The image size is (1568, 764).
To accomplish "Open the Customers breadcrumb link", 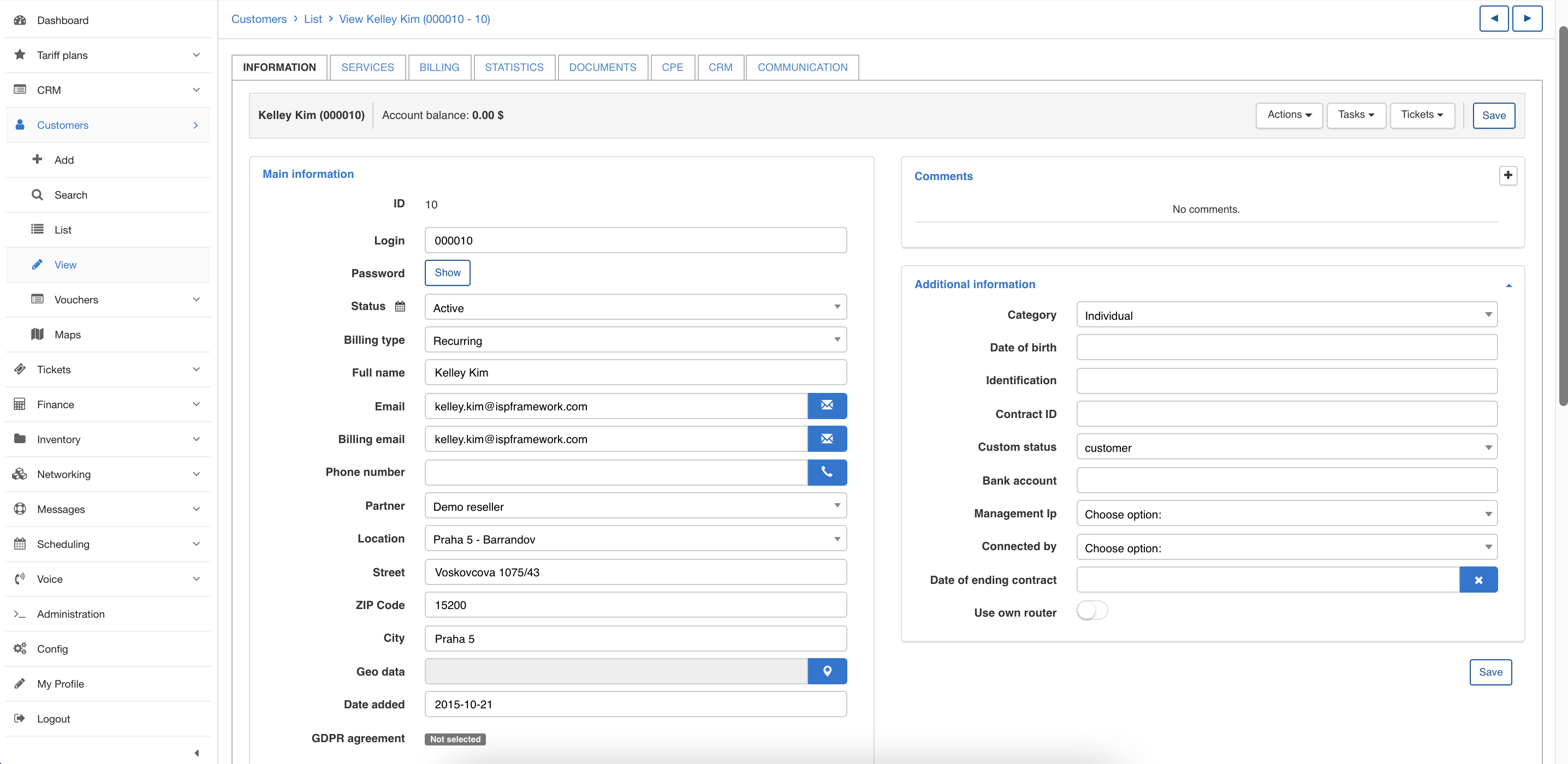I will pyautogui.click(x=259, y=19).
